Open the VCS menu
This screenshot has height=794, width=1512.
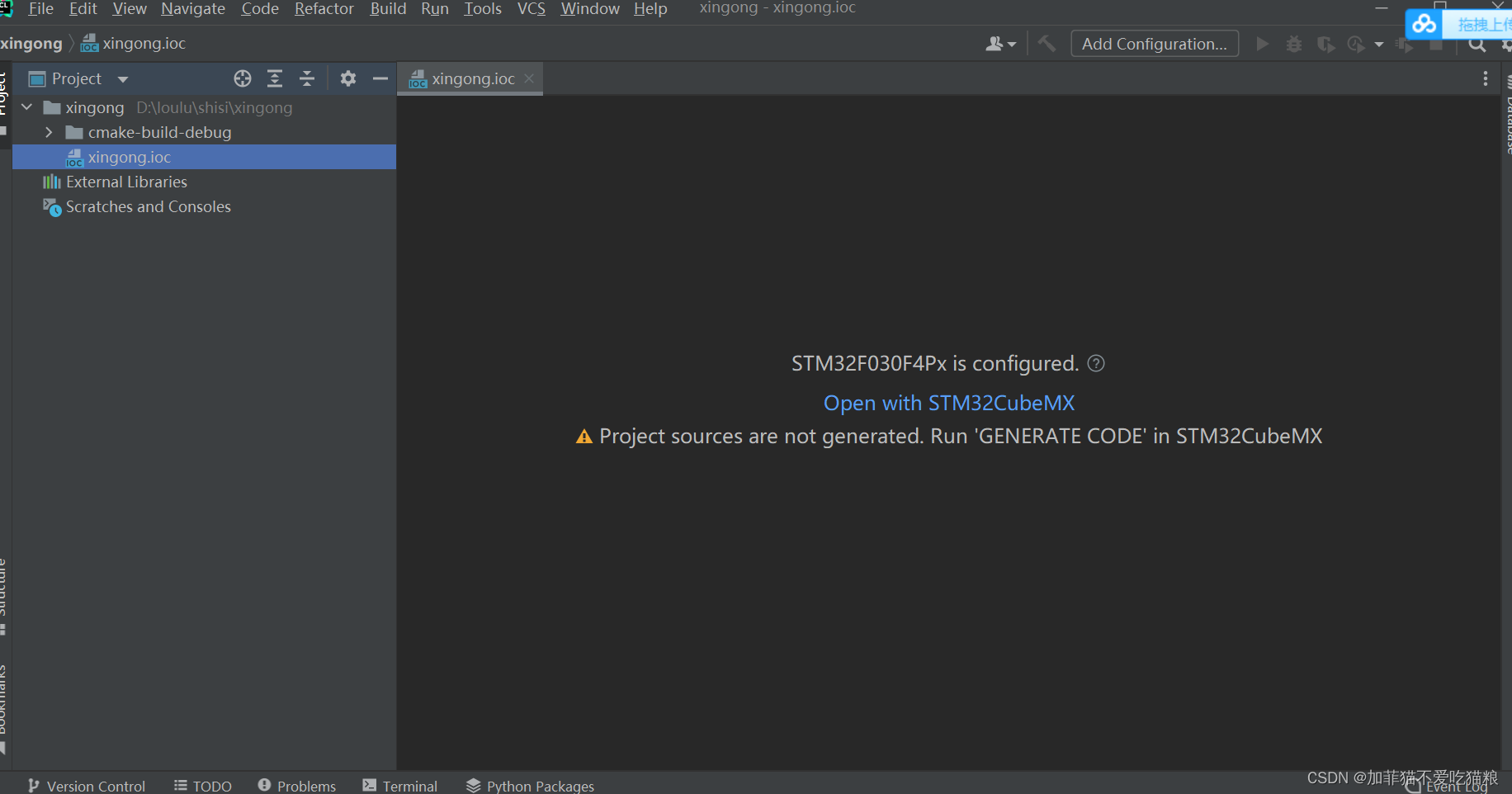point(532,9)
